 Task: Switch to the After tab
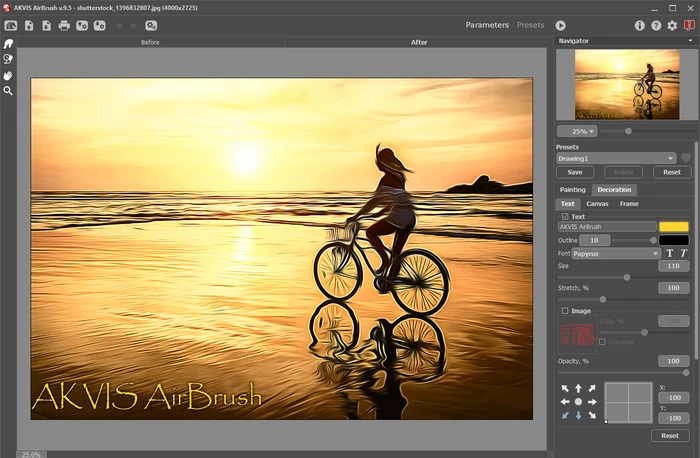pos(419,42)
